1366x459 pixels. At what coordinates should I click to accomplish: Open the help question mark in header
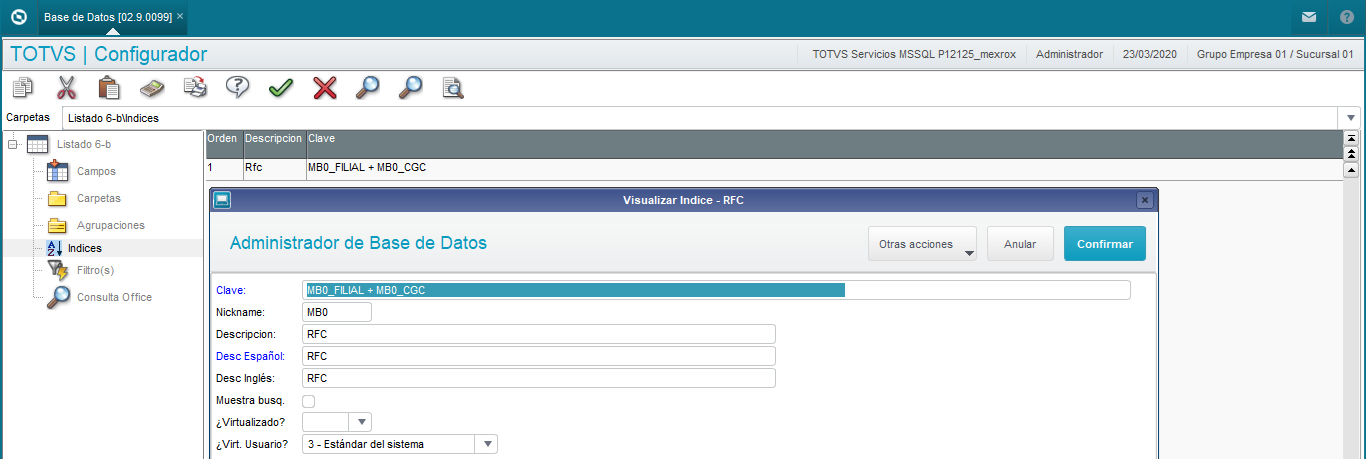[x=1347, y=17]
